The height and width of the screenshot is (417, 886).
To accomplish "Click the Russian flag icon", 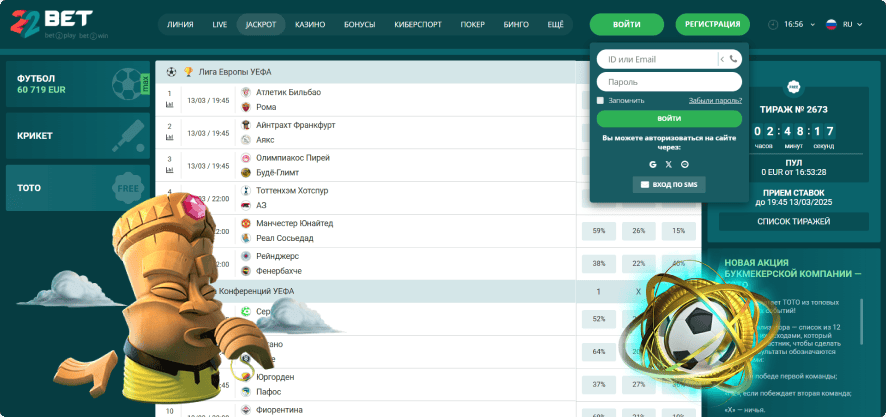I will (831, 25).
